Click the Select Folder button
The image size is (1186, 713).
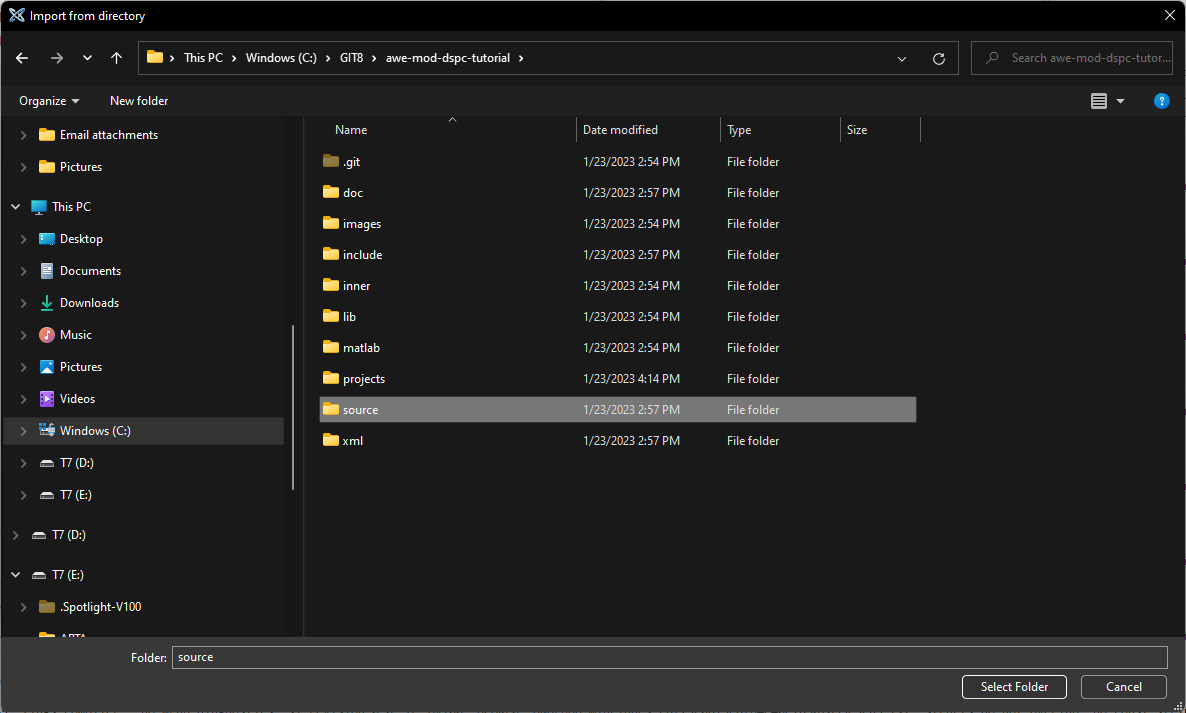(1014, 687)
